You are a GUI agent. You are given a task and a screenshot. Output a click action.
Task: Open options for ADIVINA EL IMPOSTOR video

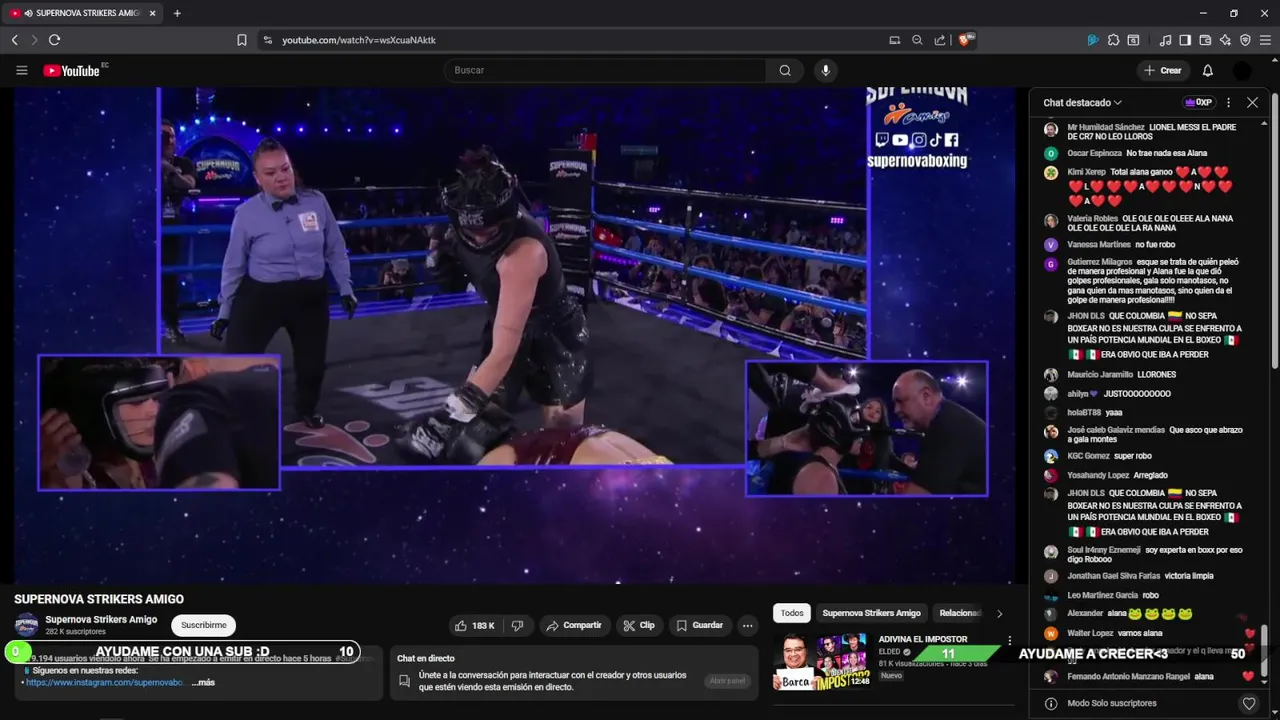pos(1009,640)
